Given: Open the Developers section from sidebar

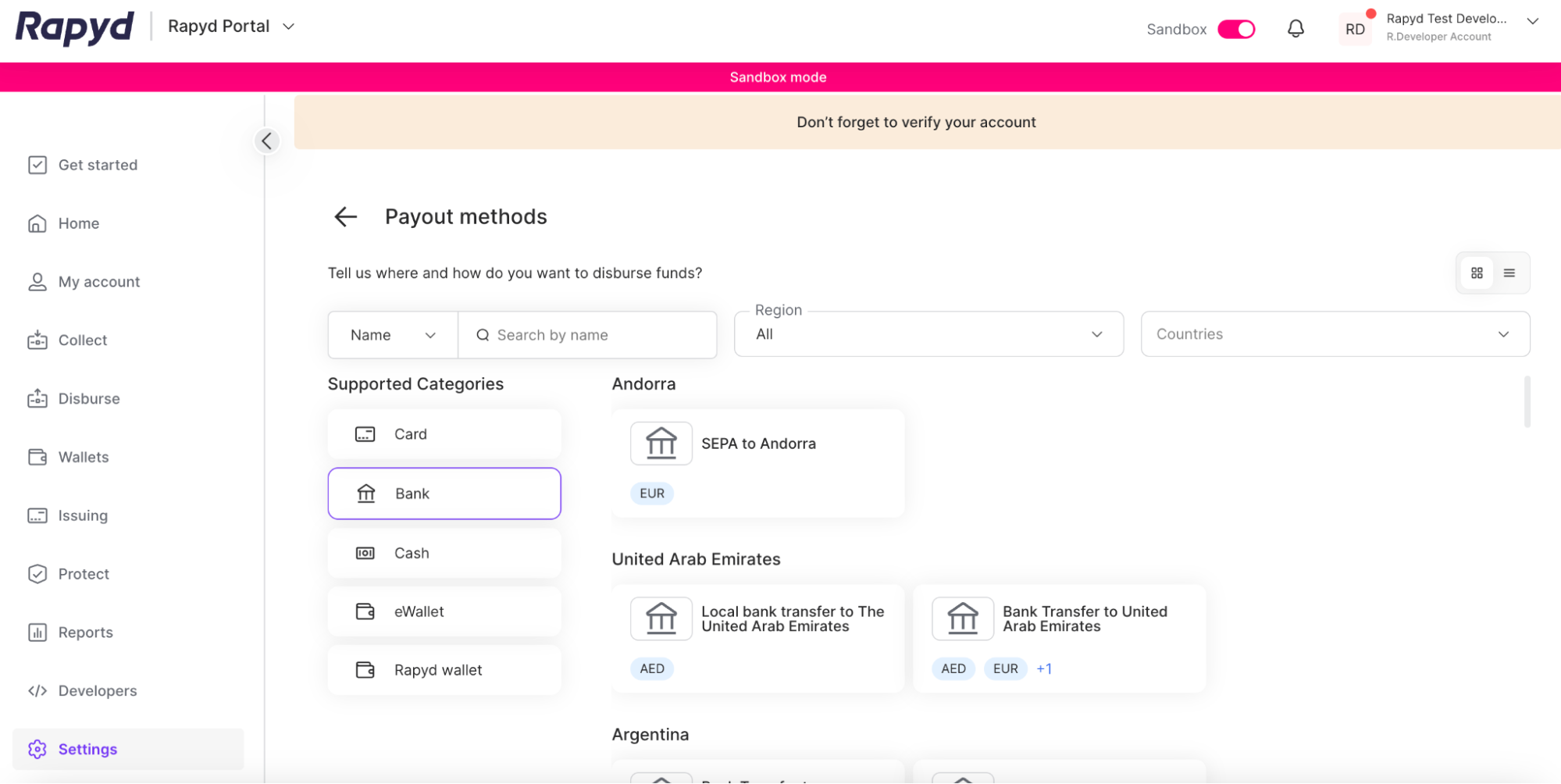Looking at the screenshot, I should pos(97,690).
